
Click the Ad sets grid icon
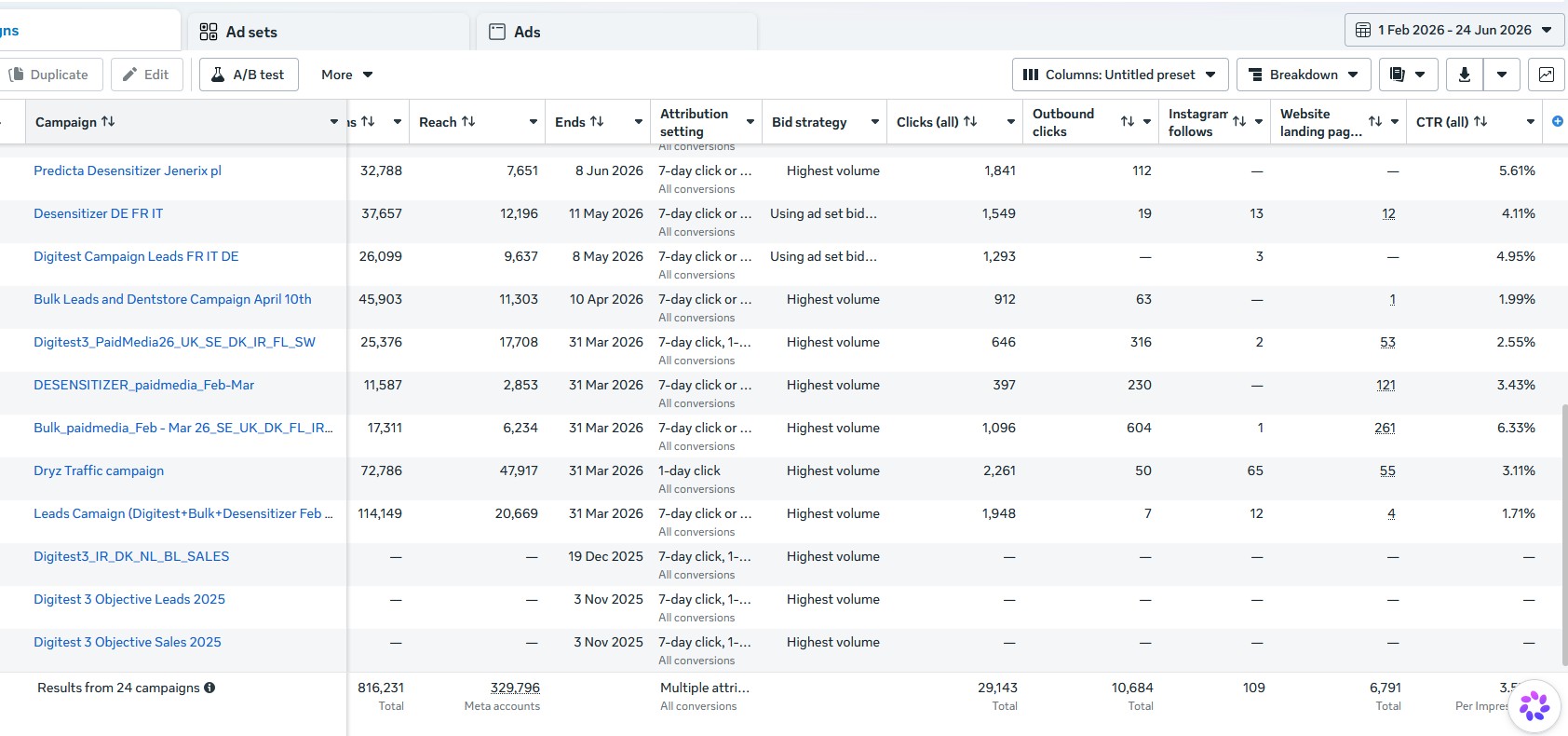click(x=209, y=32)
